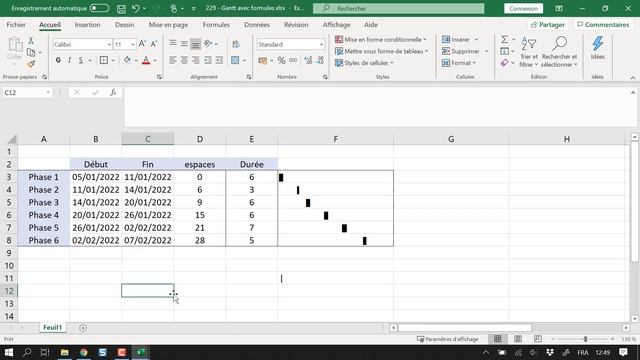This screenshot has height=360, width=640.
Task: Open the Standard number format dropdown
Action: click(321, 44)
